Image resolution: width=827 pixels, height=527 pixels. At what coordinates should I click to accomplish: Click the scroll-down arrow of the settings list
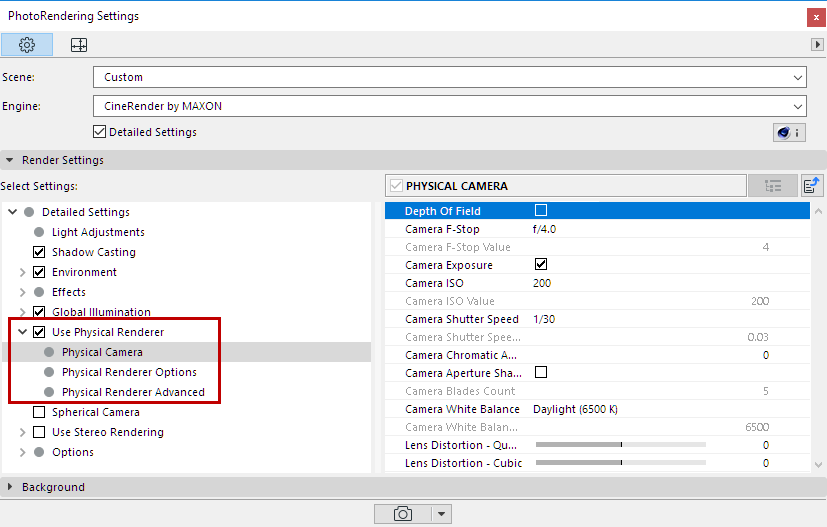819,465
